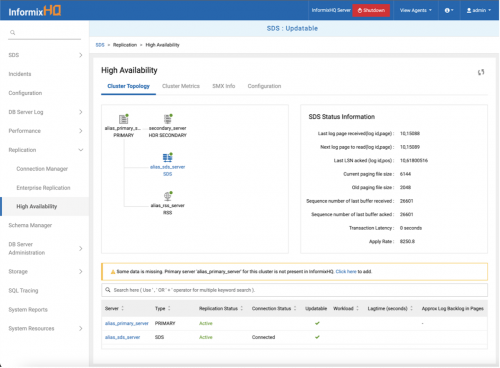Image resolution: width=500 pixels, height=368 pixels.
Task: Click the SDS breadcrumb link
Action: pyautogui.click(x=100, y=45)
